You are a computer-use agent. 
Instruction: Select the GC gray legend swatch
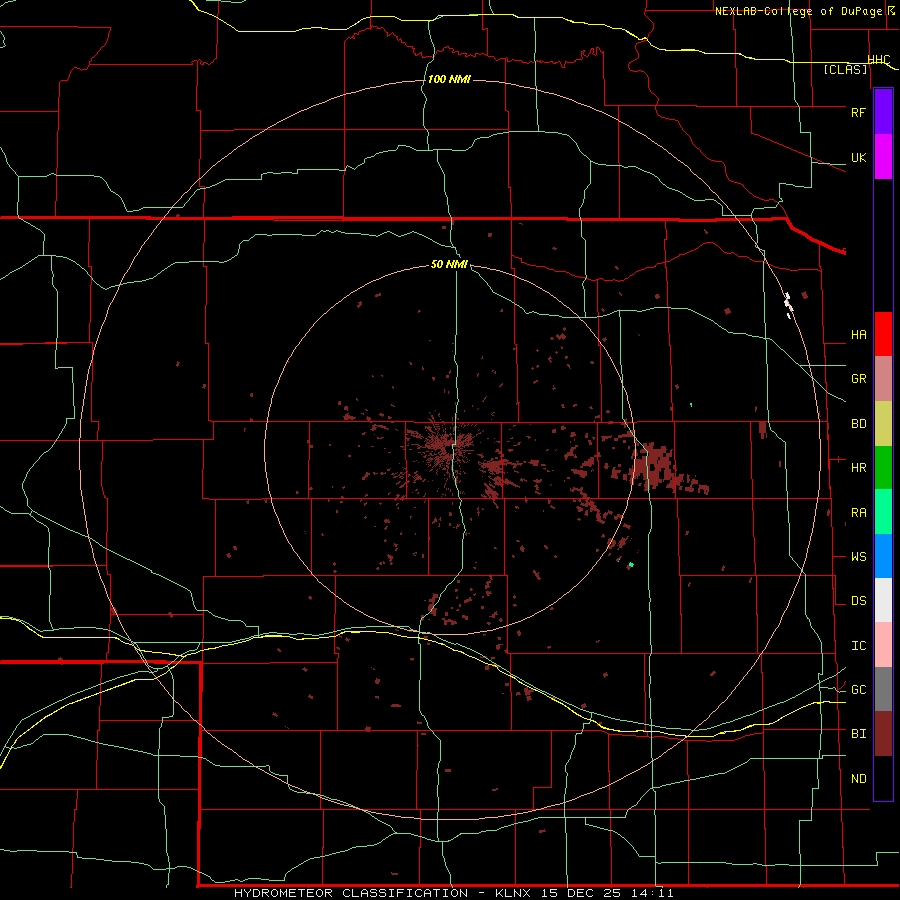point(883,689)
